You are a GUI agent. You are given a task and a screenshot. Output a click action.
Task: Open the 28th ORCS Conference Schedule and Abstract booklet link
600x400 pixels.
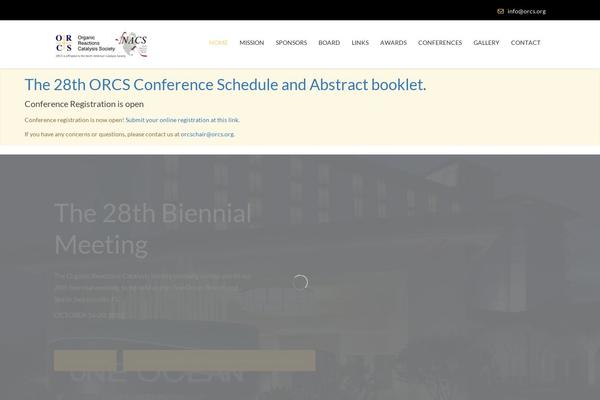click(224, 85)
